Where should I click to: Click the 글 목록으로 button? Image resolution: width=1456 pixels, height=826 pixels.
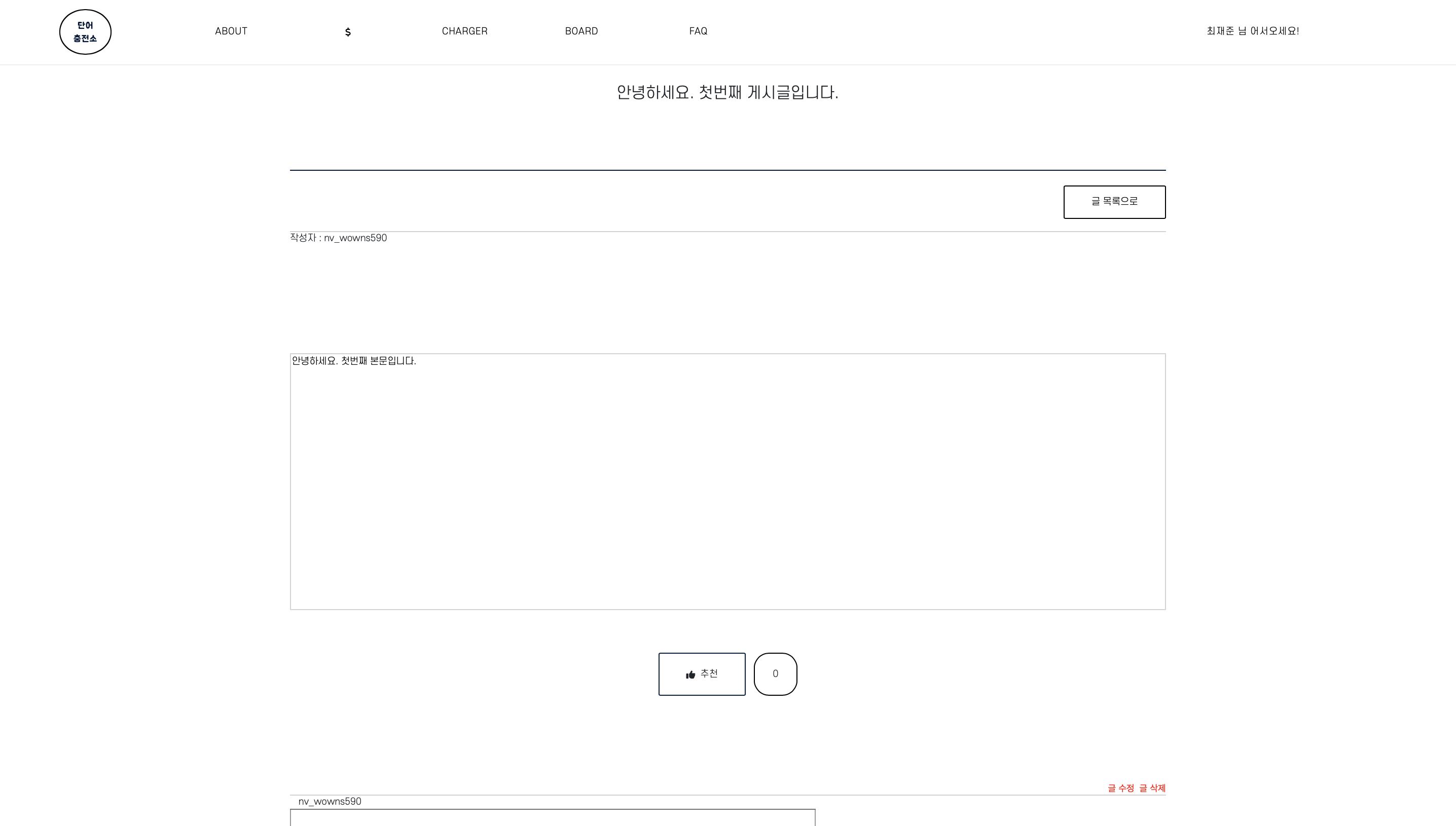coord(1114,202)
